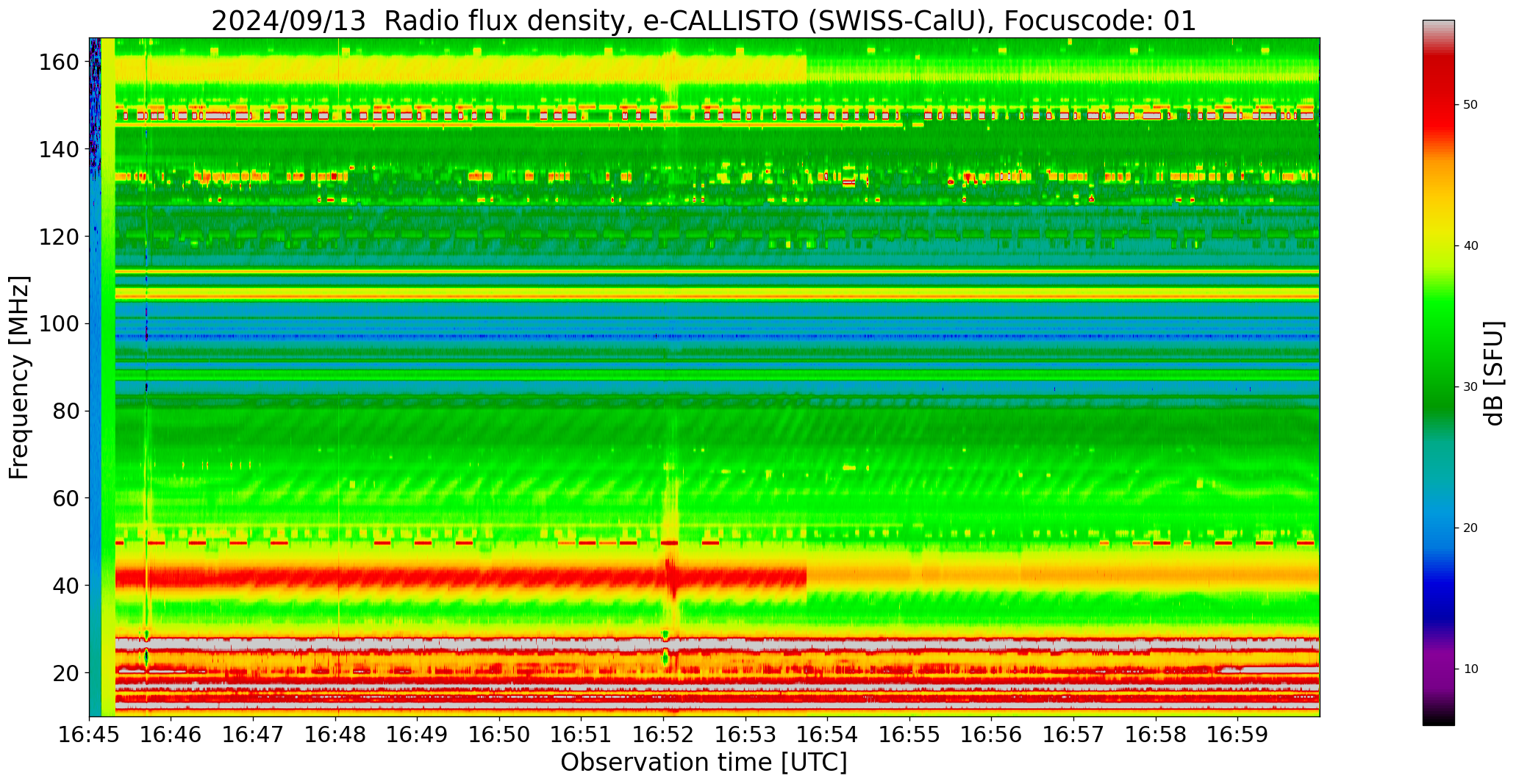Click the '16:51' time tick label
Viewport: 1516px width, 784px height.
[582, 734]
